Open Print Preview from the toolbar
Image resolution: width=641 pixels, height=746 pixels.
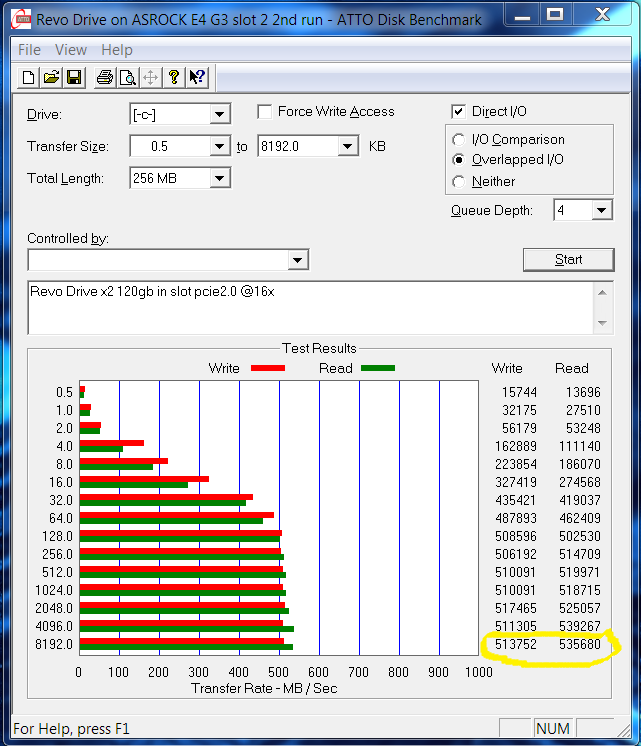[x=127, y=77]
